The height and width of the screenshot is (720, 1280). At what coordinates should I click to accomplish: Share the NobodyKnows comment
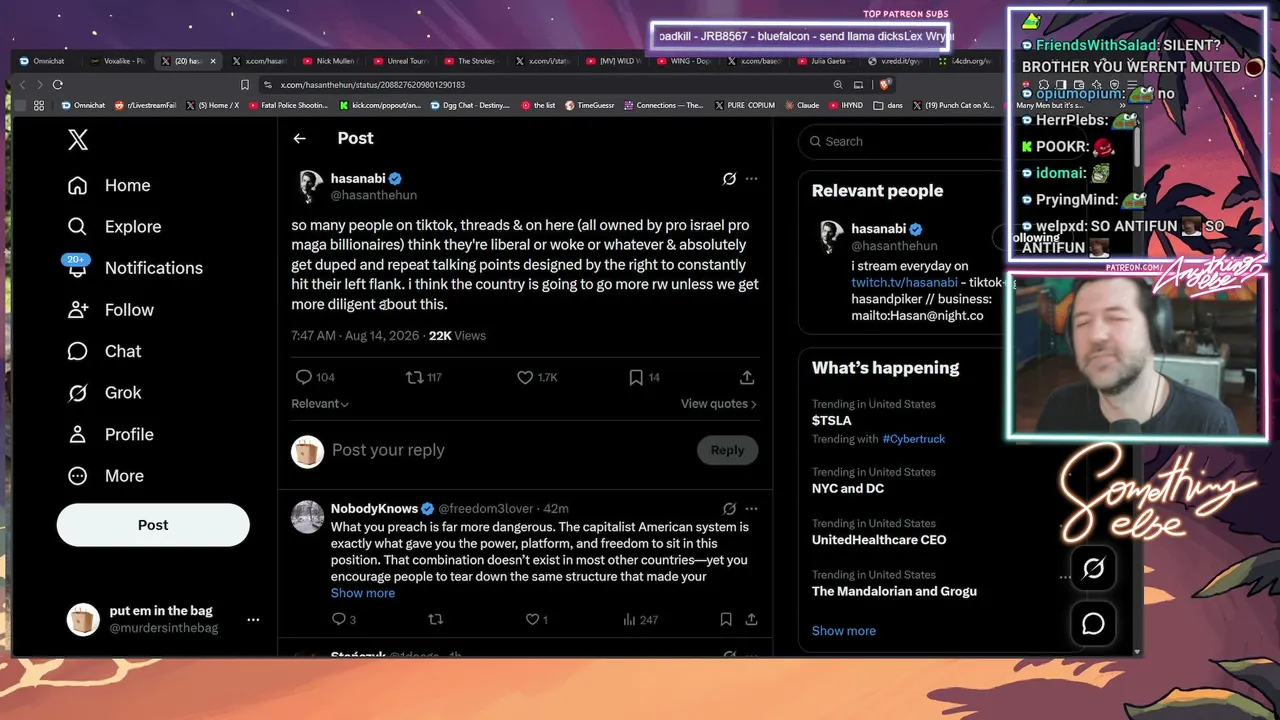(x=751, y=620)
